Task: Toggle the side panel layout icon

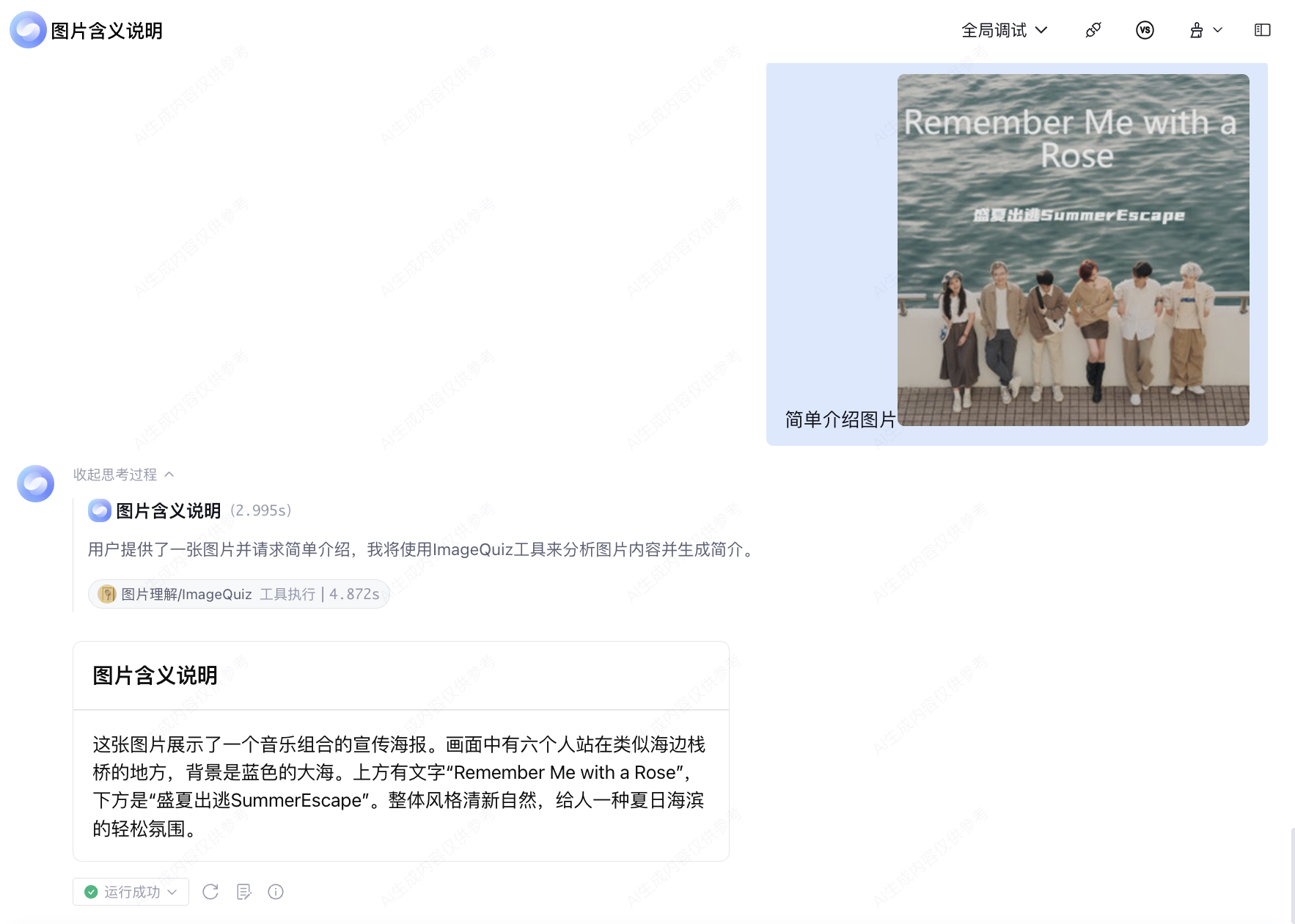Action: tap(1262, 30)
